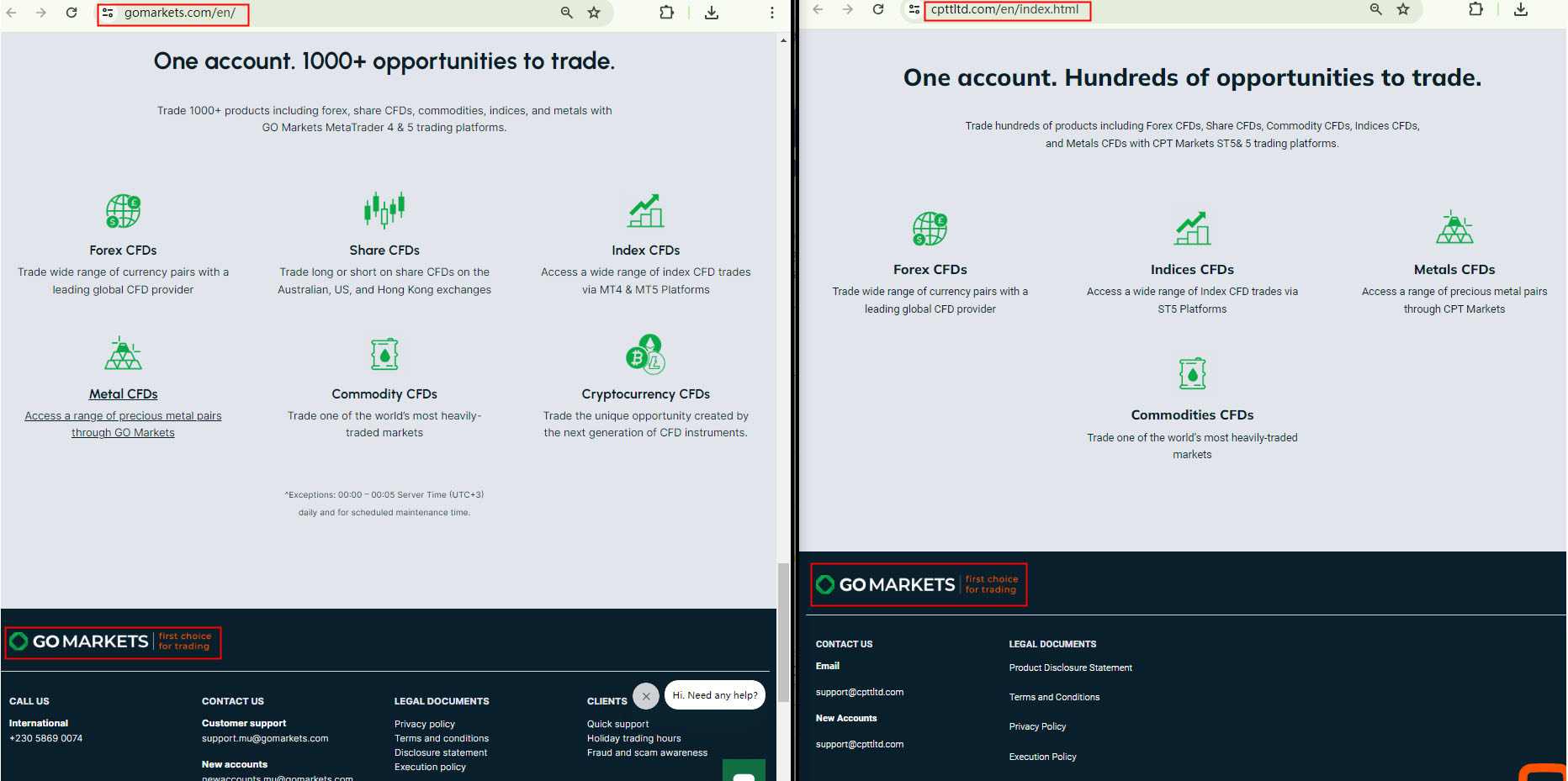Click Forex CFDs globe icon on gomarkets page

tap(123, 211)
